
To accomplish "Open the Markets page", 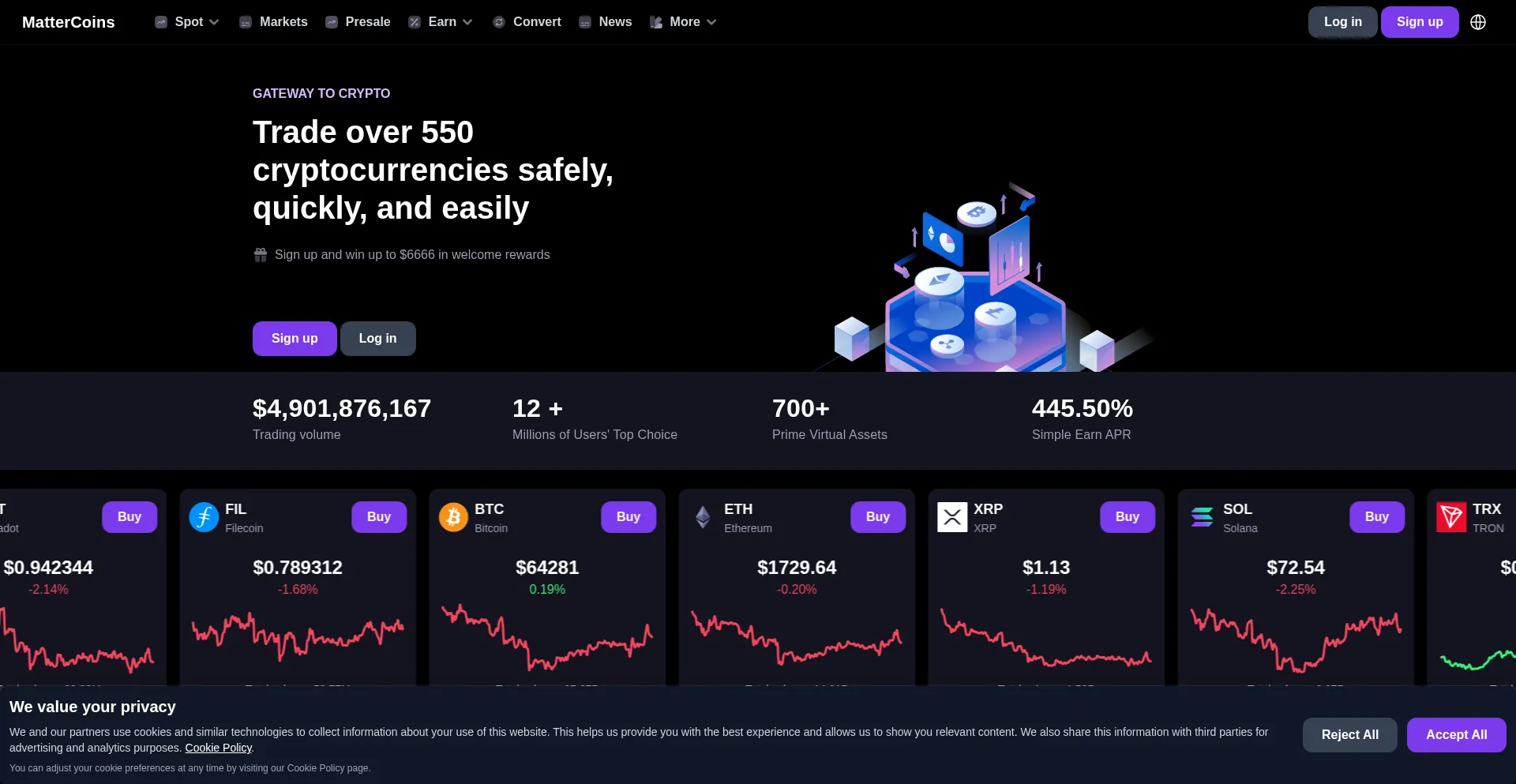I will [283, 22].
